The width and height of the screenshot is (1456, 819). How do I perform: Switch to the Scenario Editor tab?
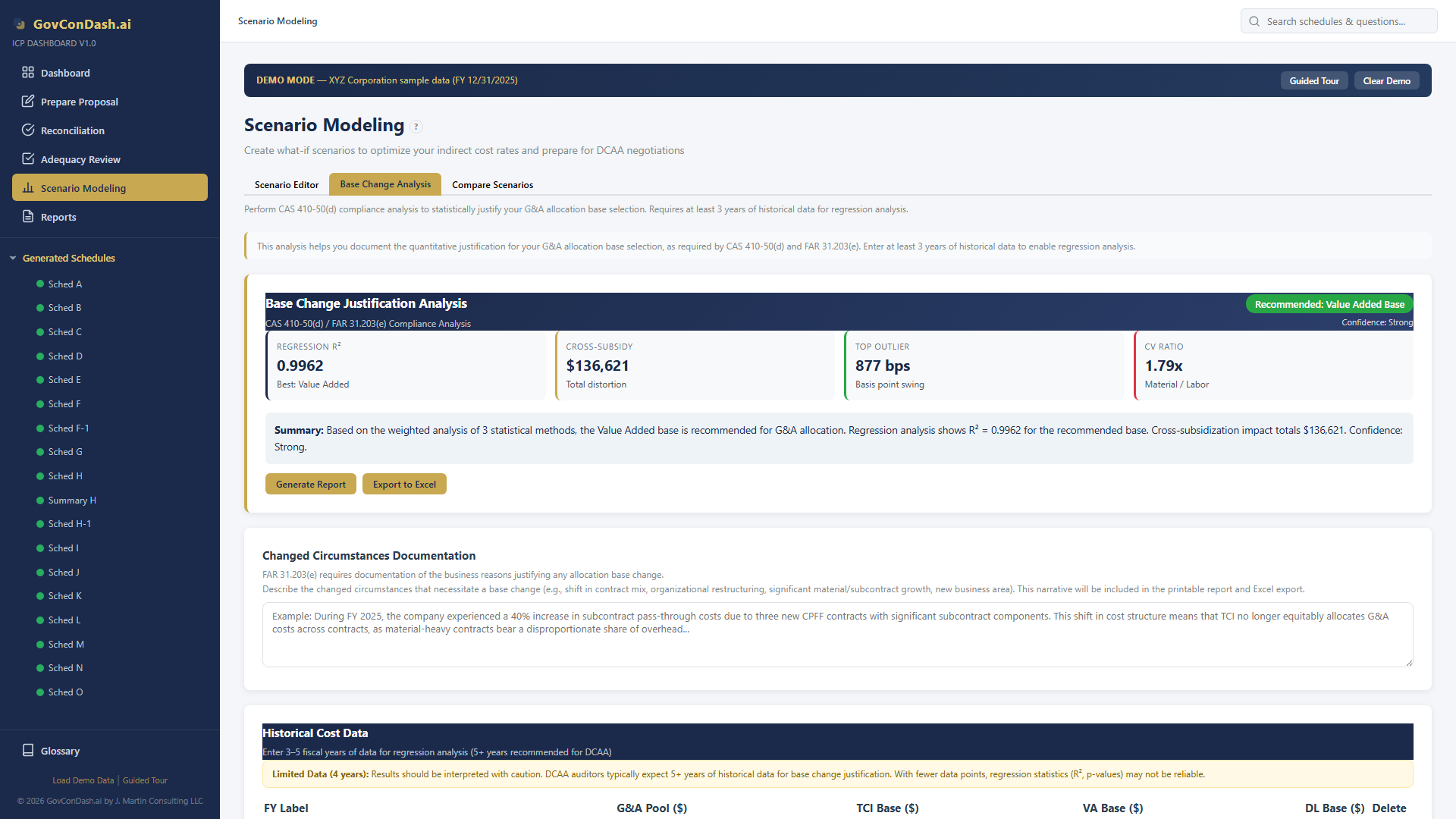(286, 184)
